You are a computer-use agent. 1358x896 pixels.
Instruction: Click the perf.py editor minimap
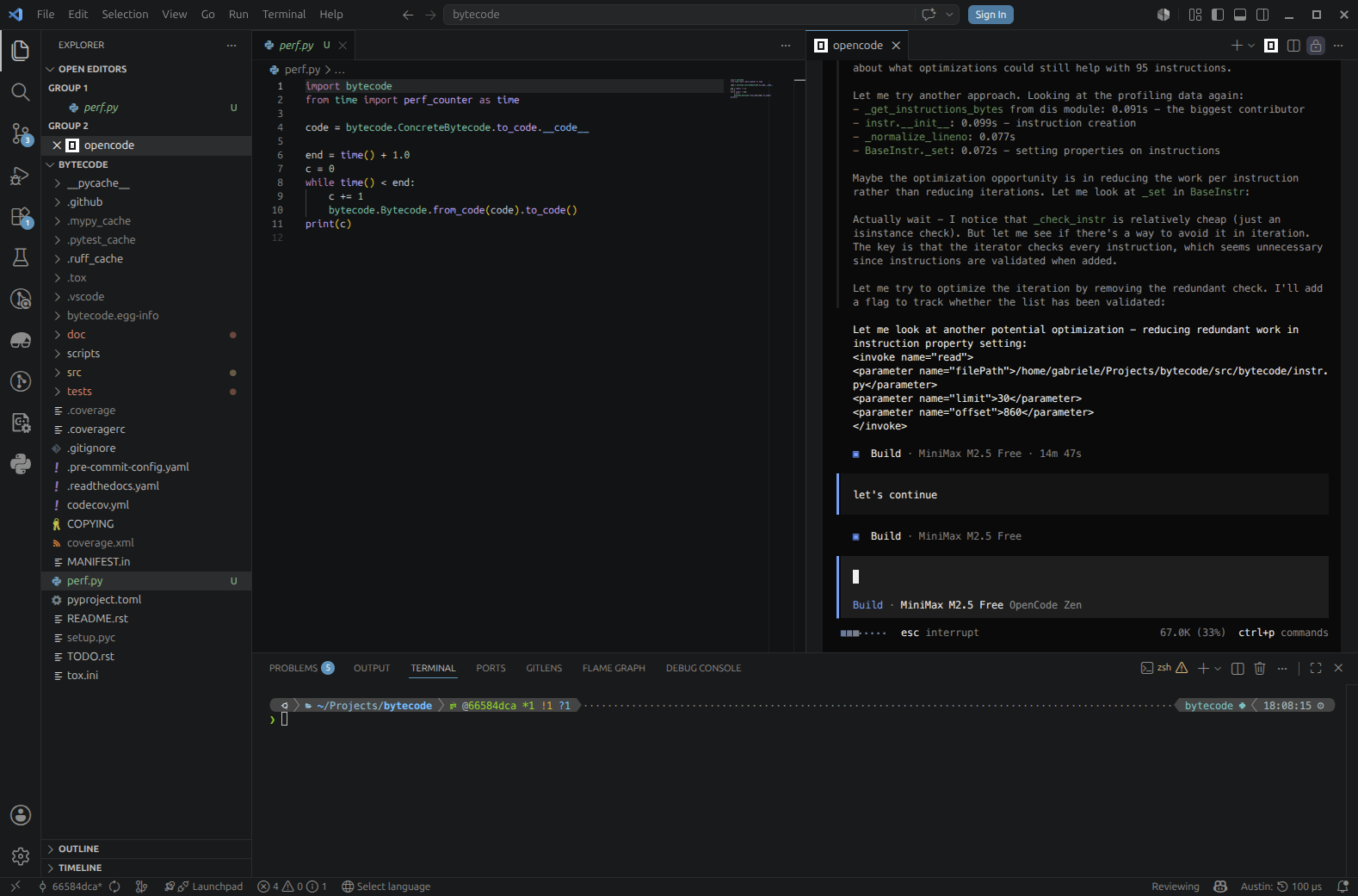point(751,89)
